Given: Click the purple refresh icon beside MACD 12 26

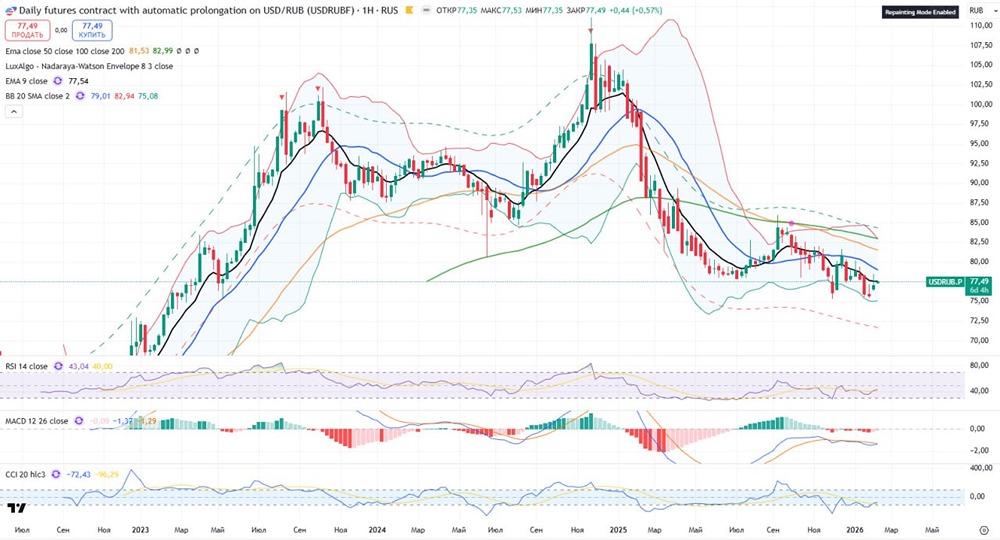Looking at the screenshot, I should click(79, 421).
